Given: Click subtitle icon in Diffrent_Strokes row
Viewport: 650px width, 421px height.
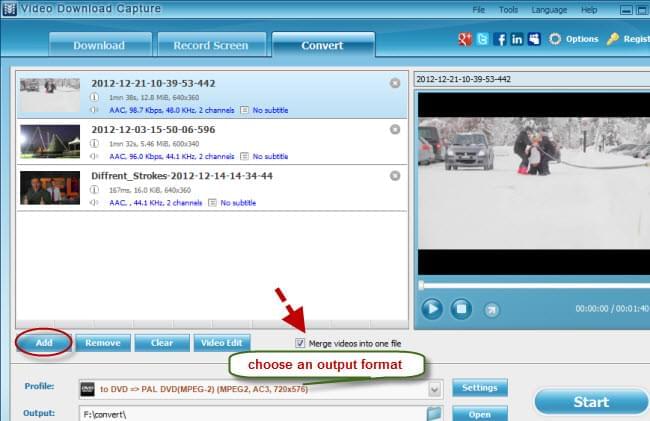Looking at the screenshot, I should click(x=212, y=203).
